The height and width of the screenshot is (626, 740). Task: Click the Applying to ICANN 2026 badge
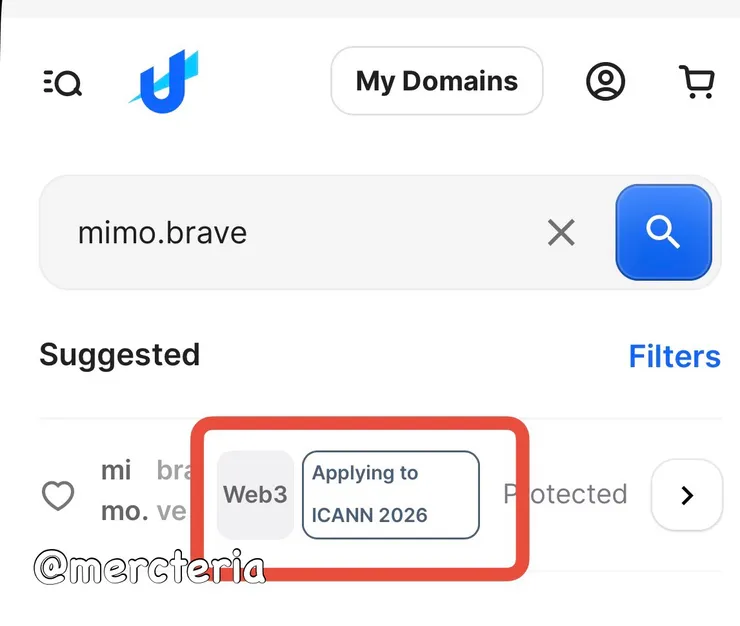click(x=390, y=495)
